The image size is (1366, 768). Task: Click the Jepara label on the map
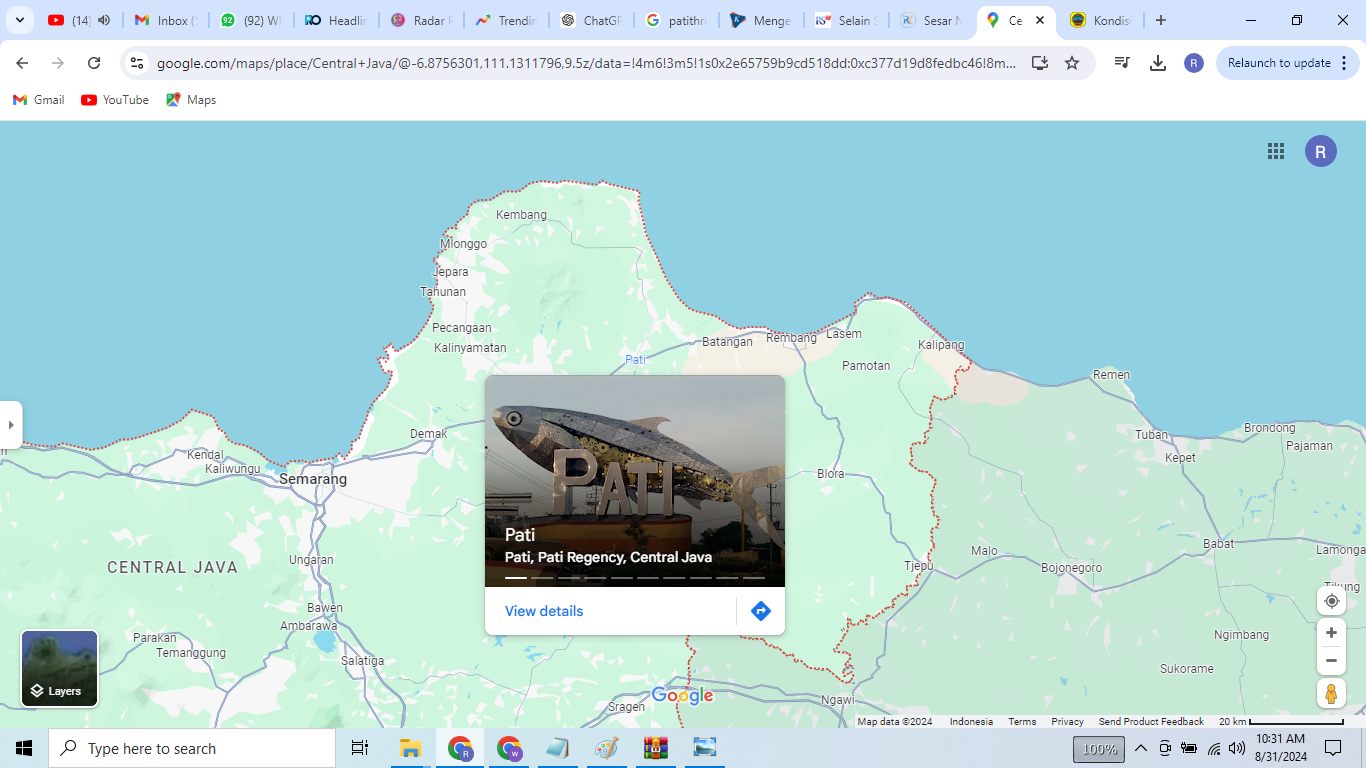coord(451,272)
